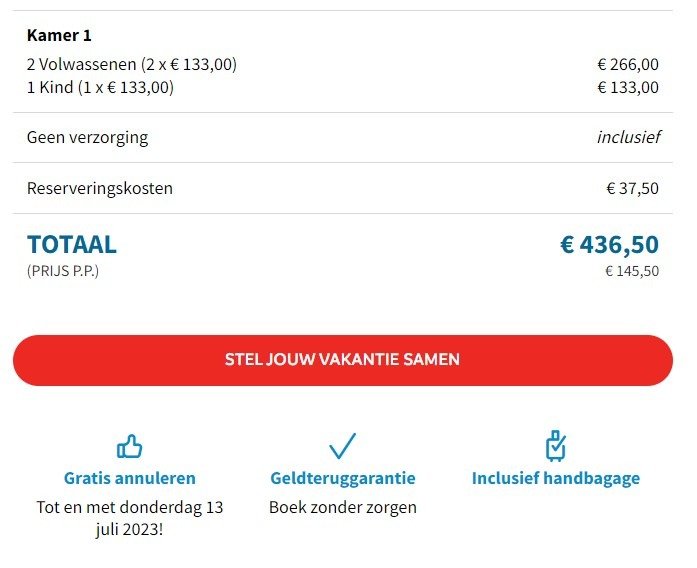Click the Kamer 1 heading
The width and height of the screenshot is (697, 568).
(59, 36)
